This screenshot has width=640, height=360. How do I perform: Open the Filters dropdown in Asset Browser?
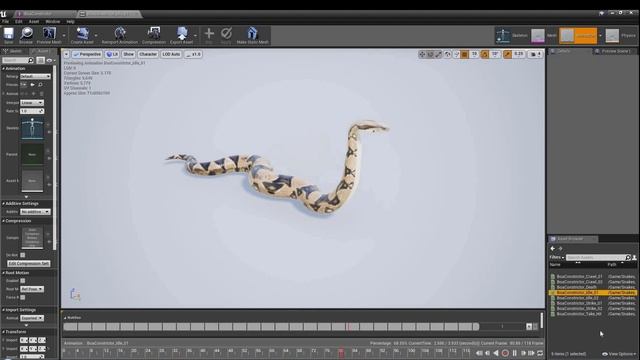[557, 258]
